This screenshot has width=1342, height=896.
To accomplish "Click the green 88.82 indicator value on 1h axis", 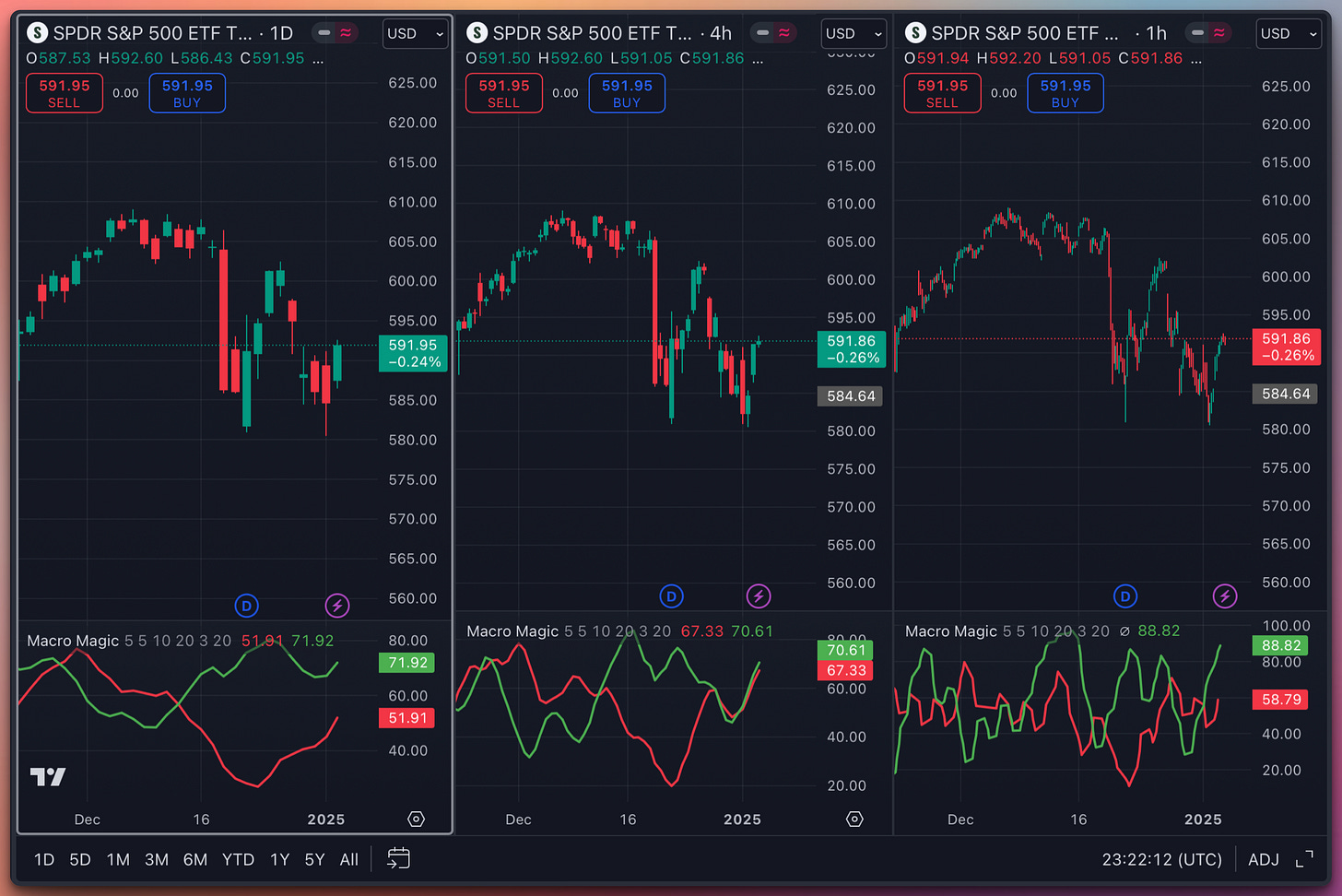I will click(1280, 645).
